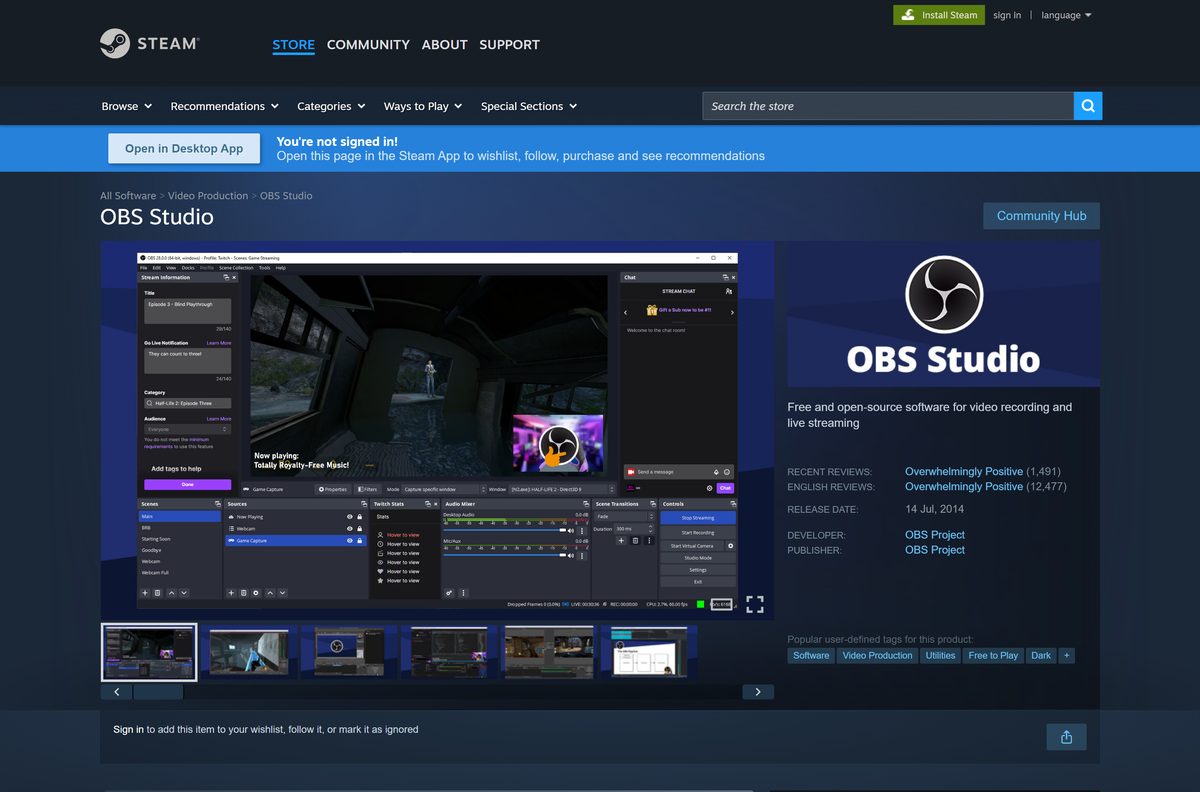Open the large OBS screenshot preview
The width and height of the screenshot is (1200, 792).
pos(437,430)
